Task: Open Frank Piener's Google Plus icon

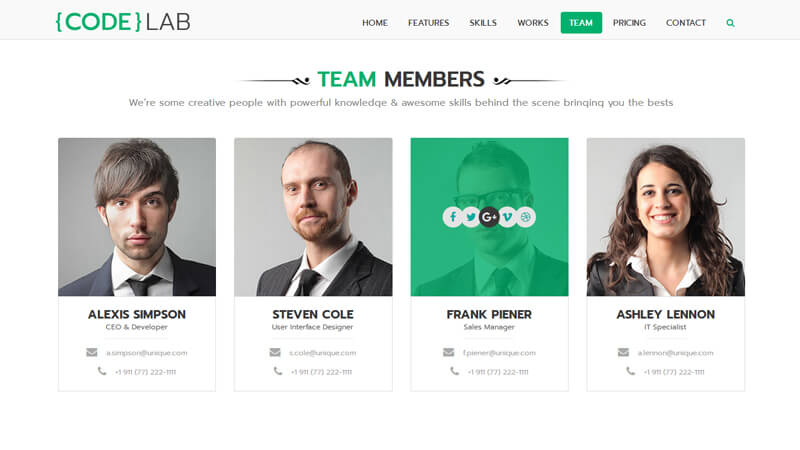Action: tap(489, 217)
